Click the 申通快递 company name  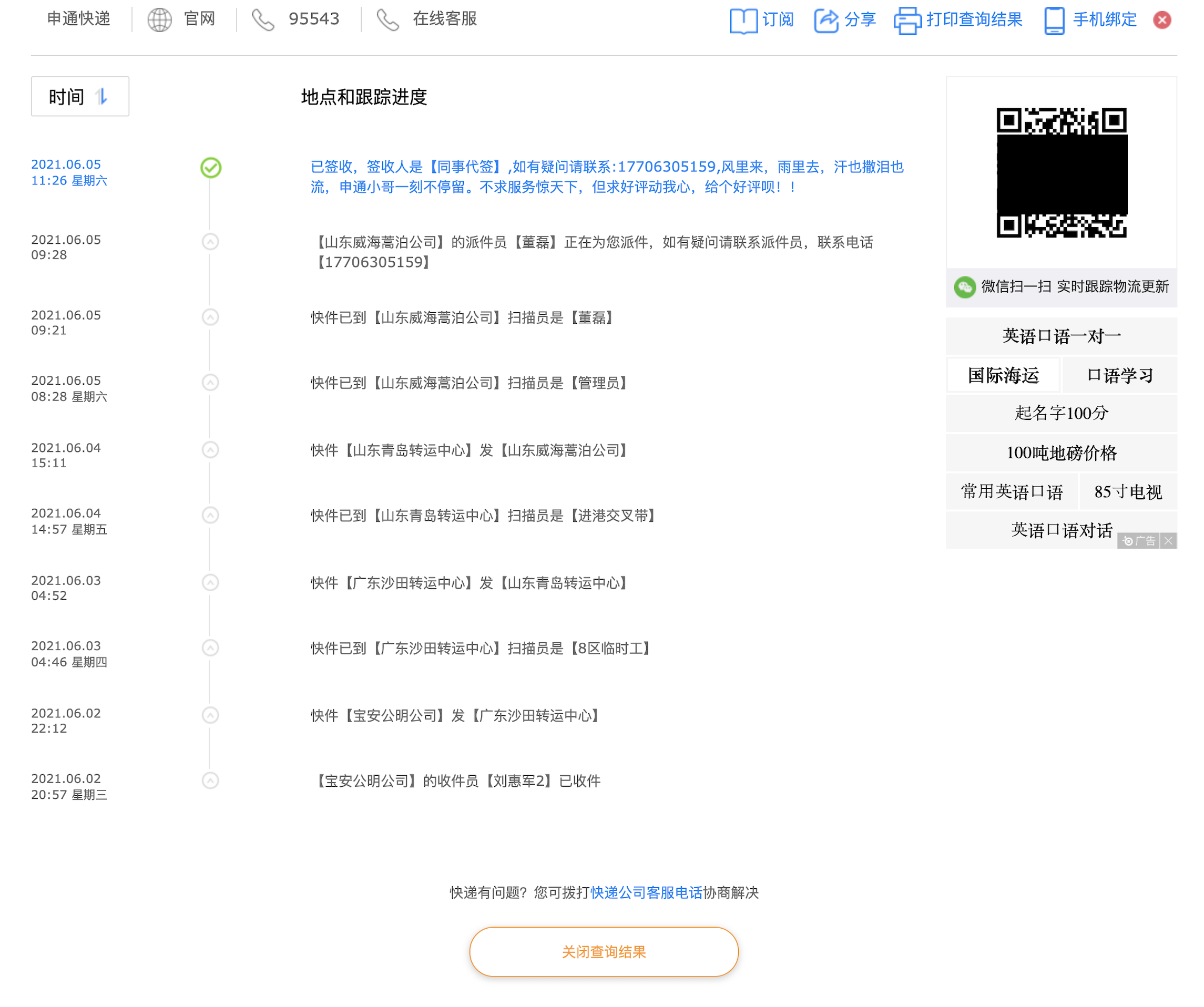tap(78, 19)
